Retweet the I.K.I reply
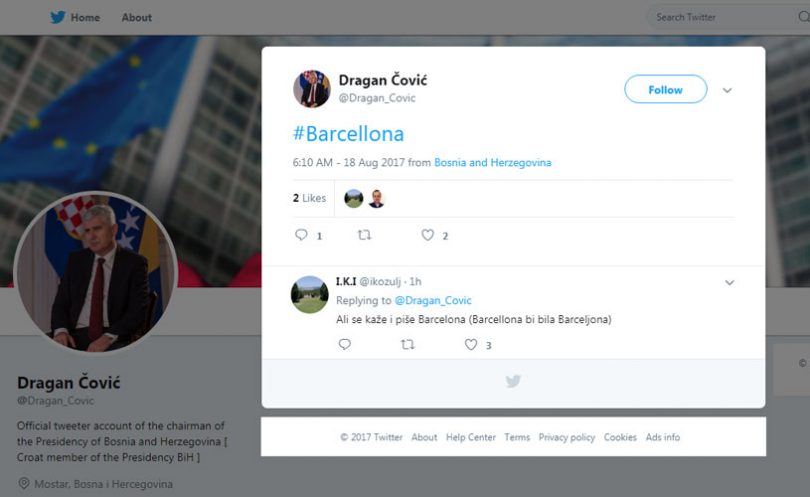810x497 pixels. tap(408, 344)
